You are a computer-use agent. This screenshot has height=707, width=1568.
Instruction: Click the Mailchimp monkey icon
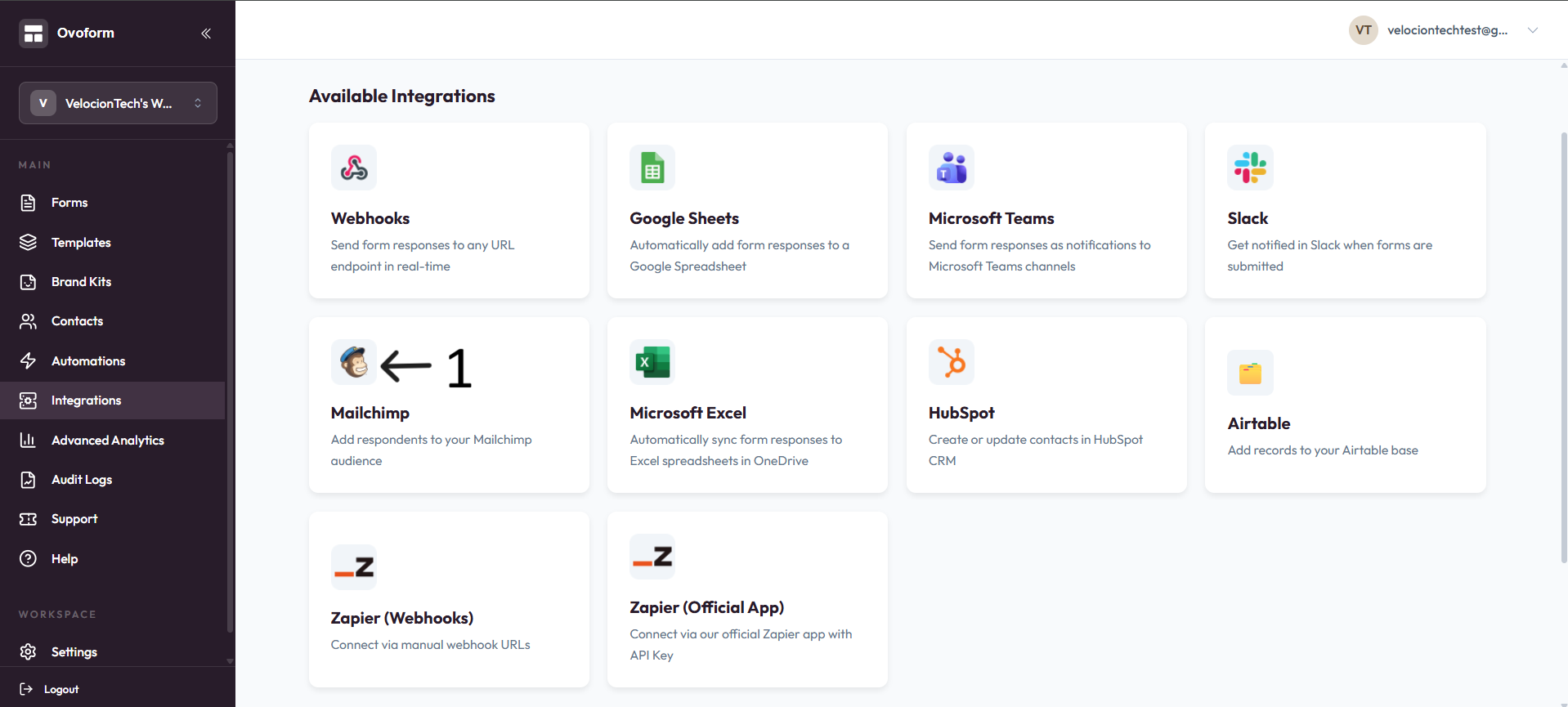354,362
